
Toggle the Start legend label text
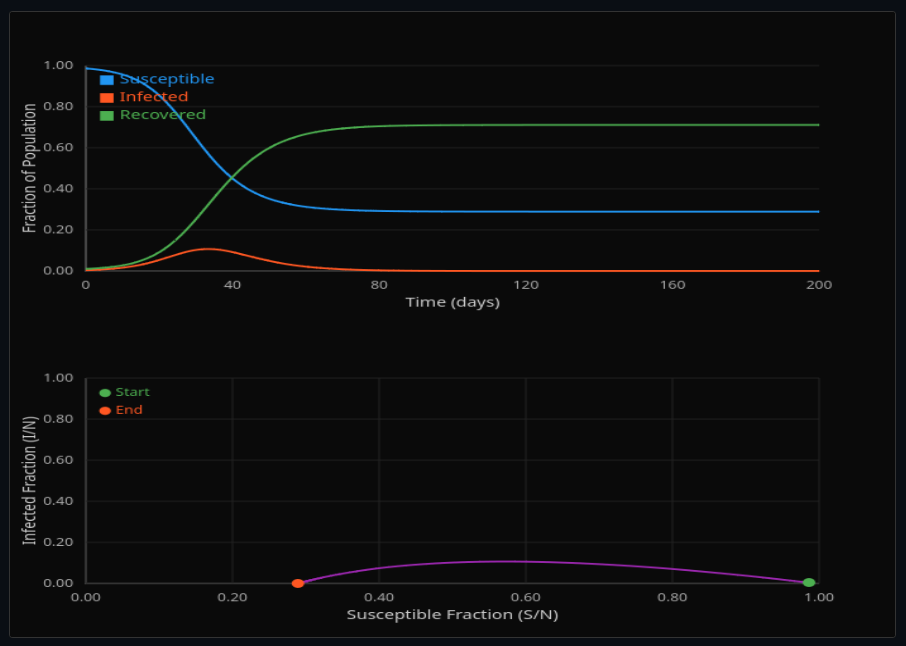[x=132, y=393]
